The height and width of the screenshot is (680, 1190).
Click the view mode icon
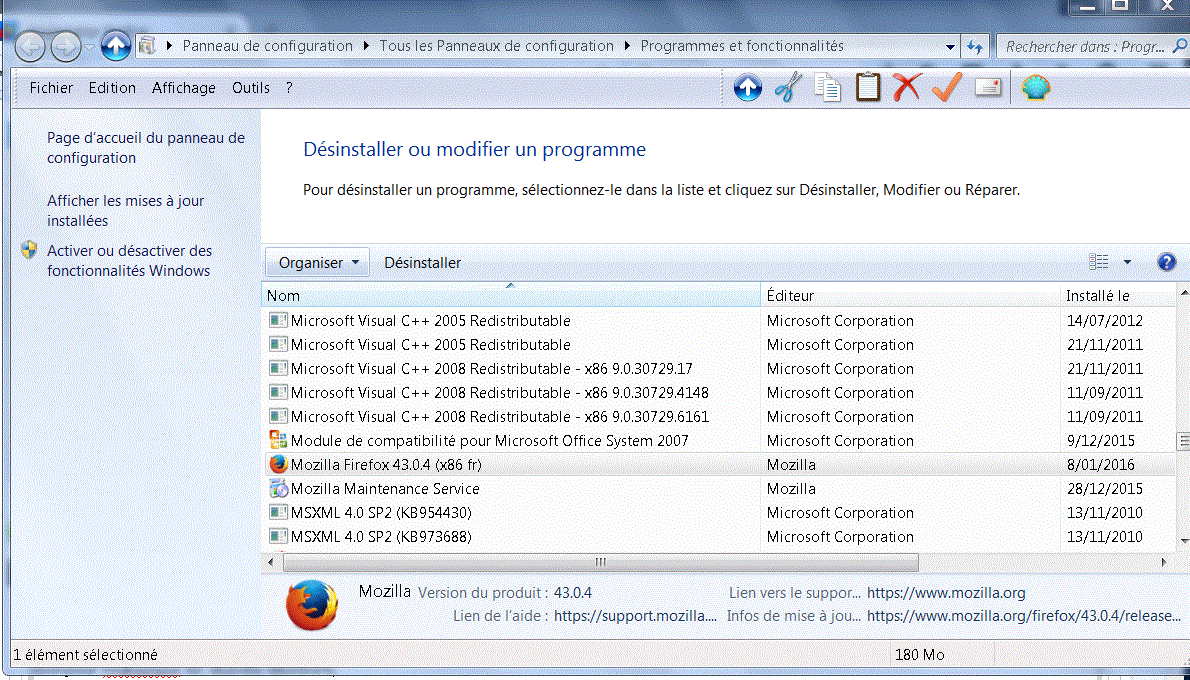tap(1098, 262)
